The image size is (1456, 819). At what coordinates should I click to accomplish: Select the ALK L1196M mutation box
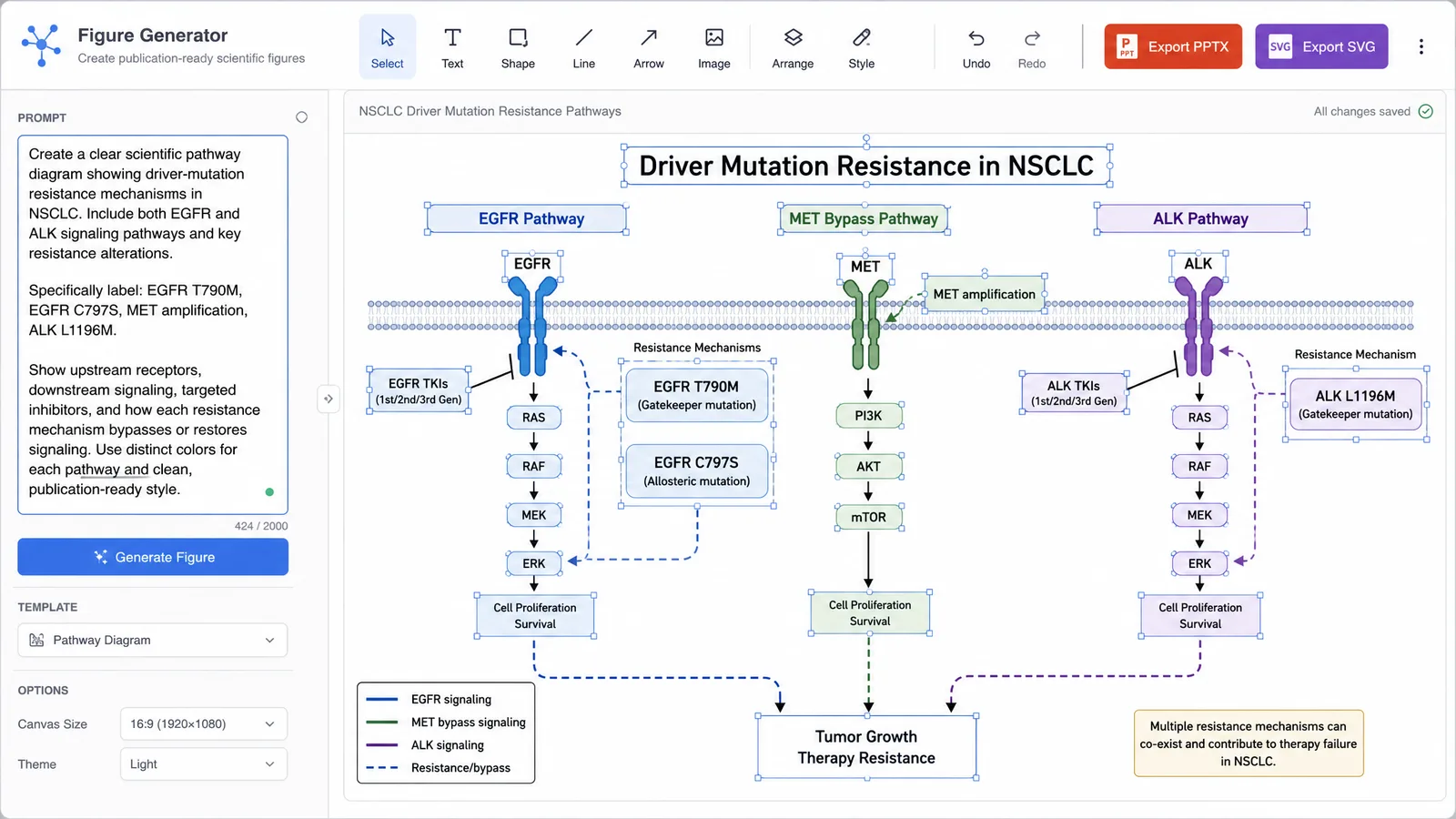point(1355,404)
